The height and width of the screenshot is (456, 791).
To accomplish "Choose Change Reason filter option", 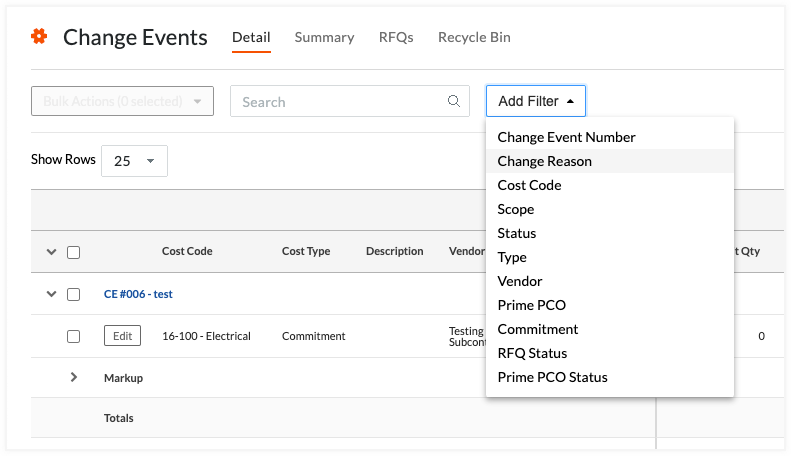I will pos(545,161).
